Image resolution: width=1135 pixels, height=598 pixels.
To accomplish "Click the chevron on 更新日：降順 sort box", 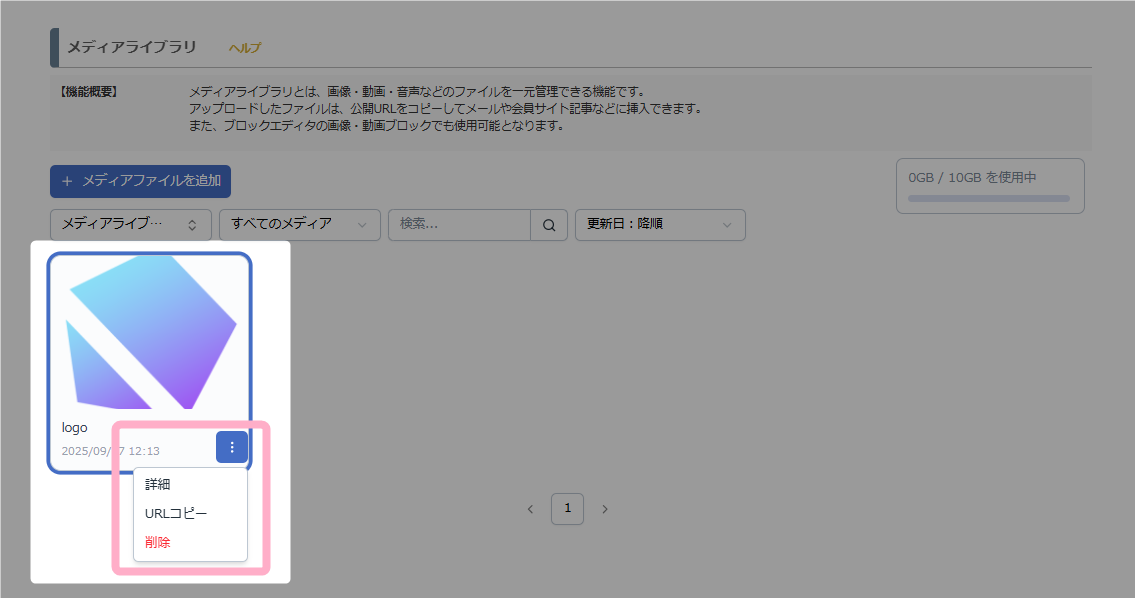I will (727, 225).
